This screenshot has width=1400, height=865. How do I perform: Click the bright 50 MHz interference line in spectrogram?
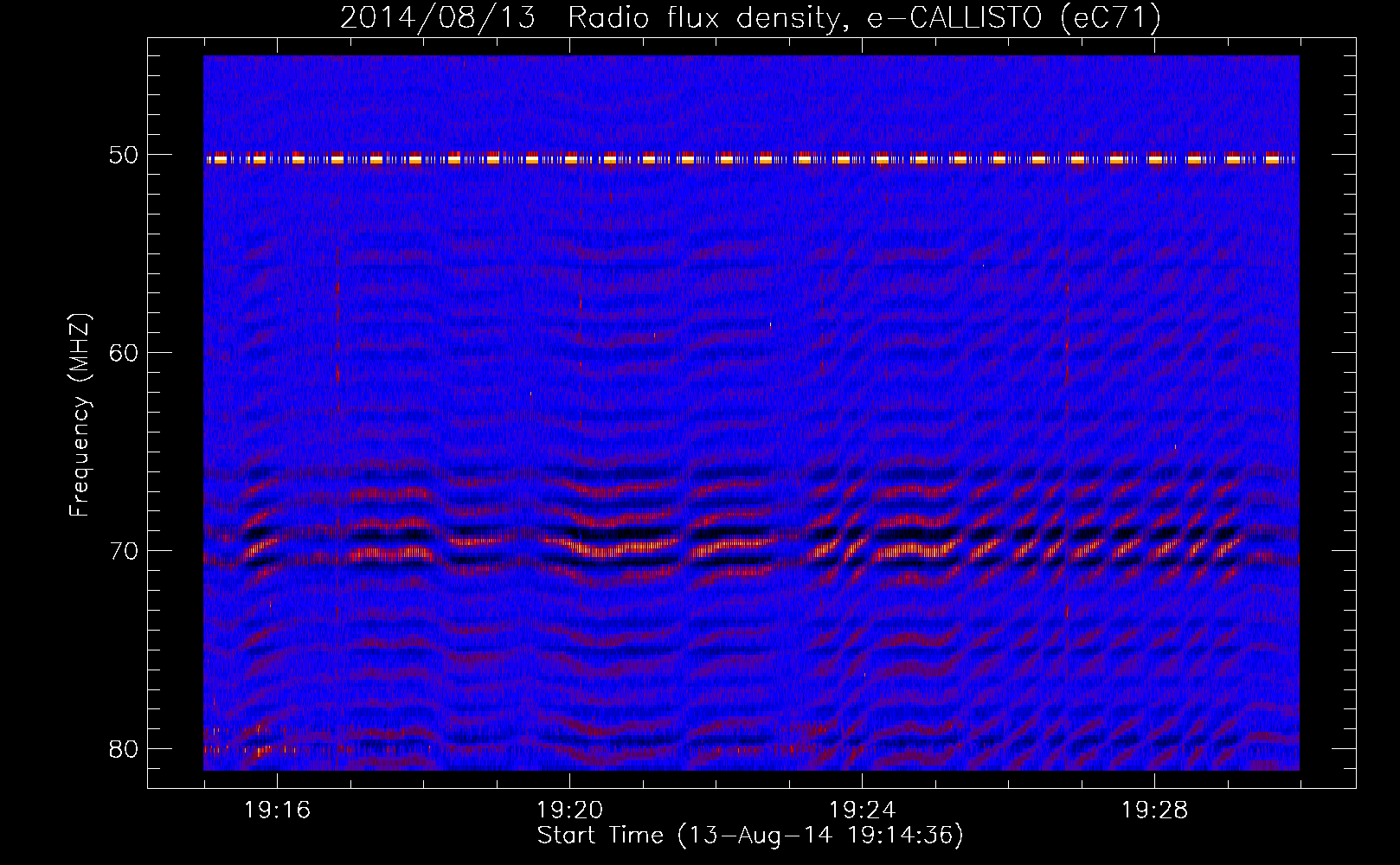751,159
